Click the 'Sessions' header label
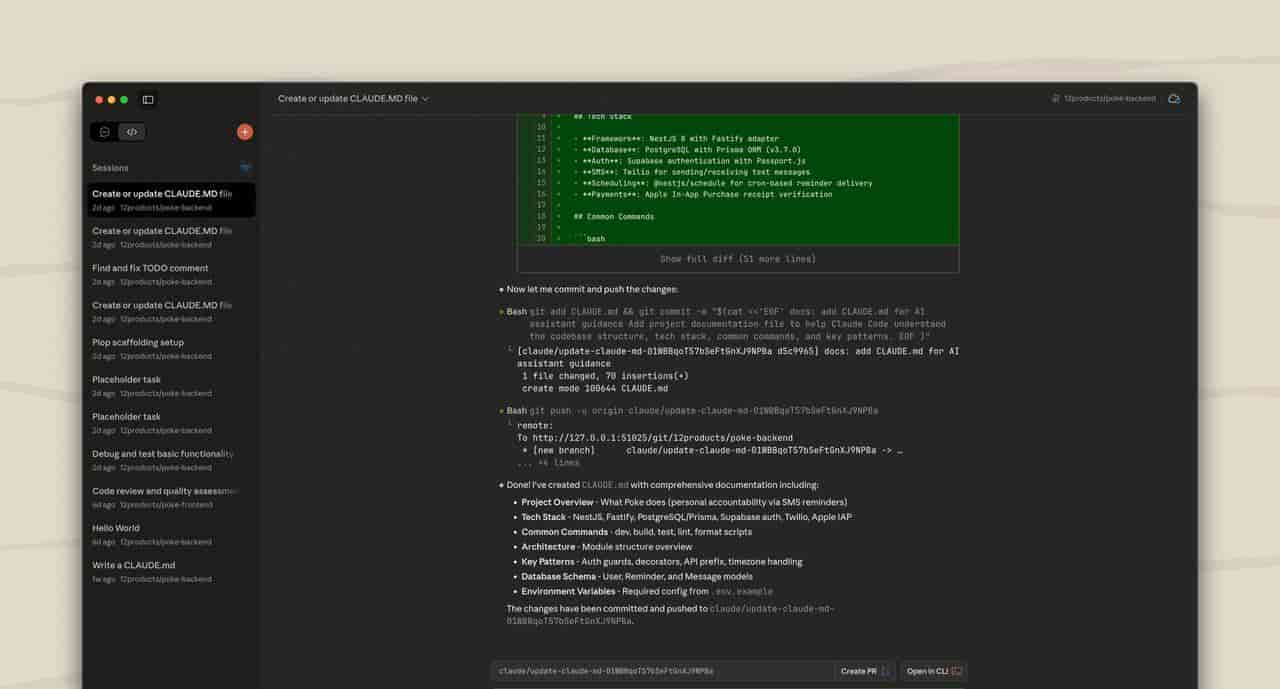Viewport: 1280px width, 689px height. [x=110, y=168]
